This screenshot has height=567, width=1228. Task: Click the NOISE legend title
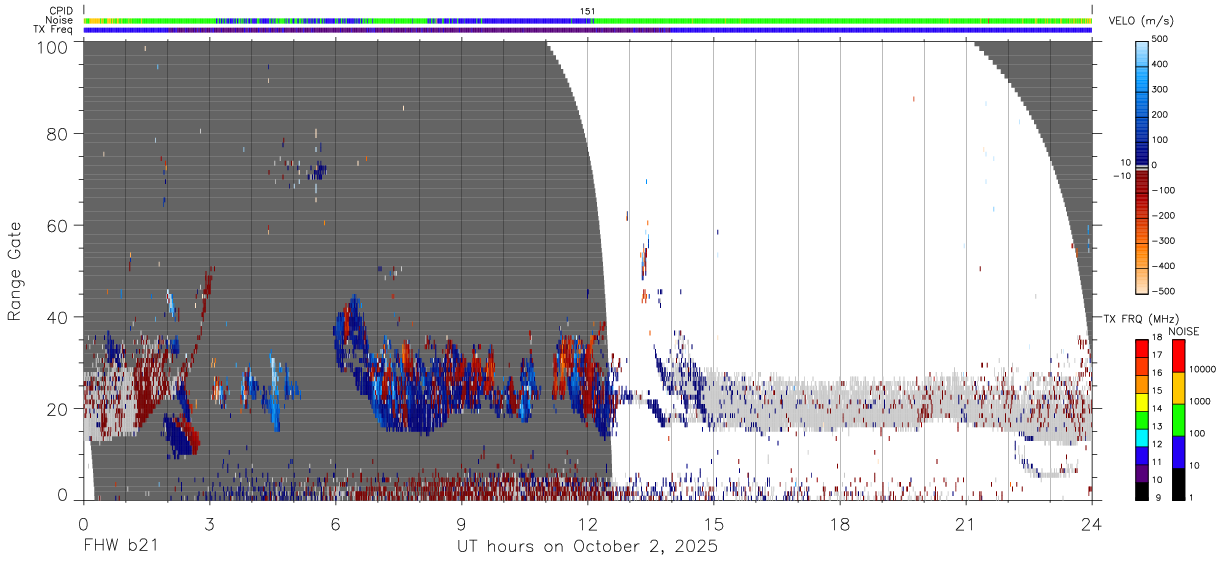[1184, 331]
